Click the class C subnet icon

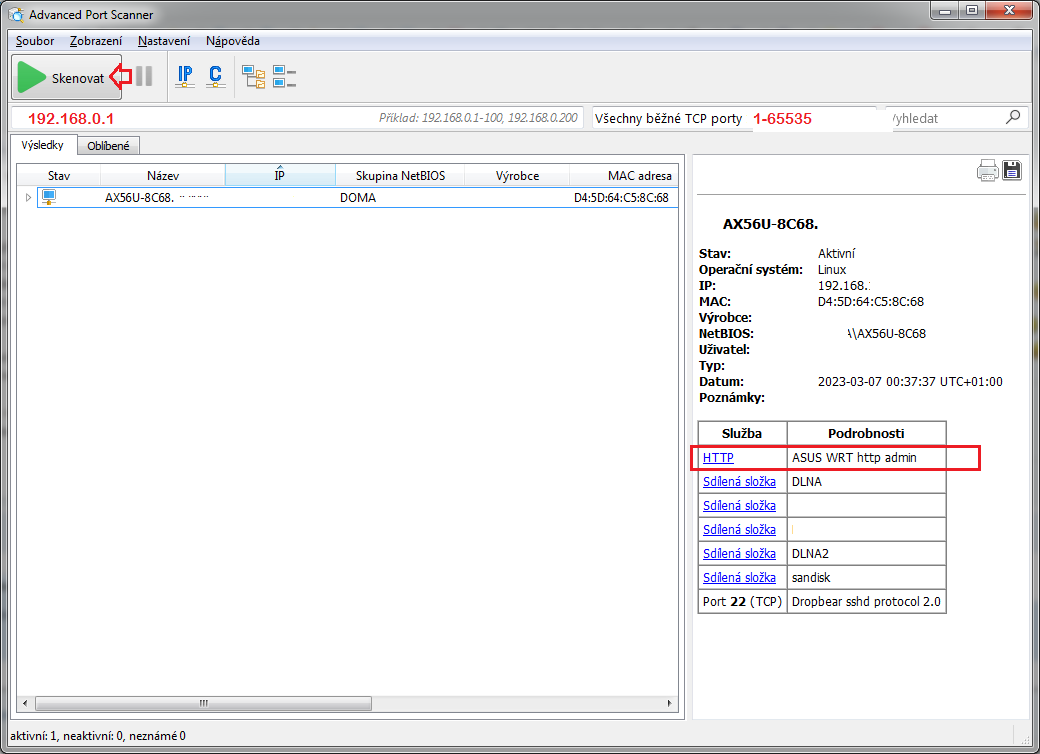pyautogui.click(x=215, y=76)
